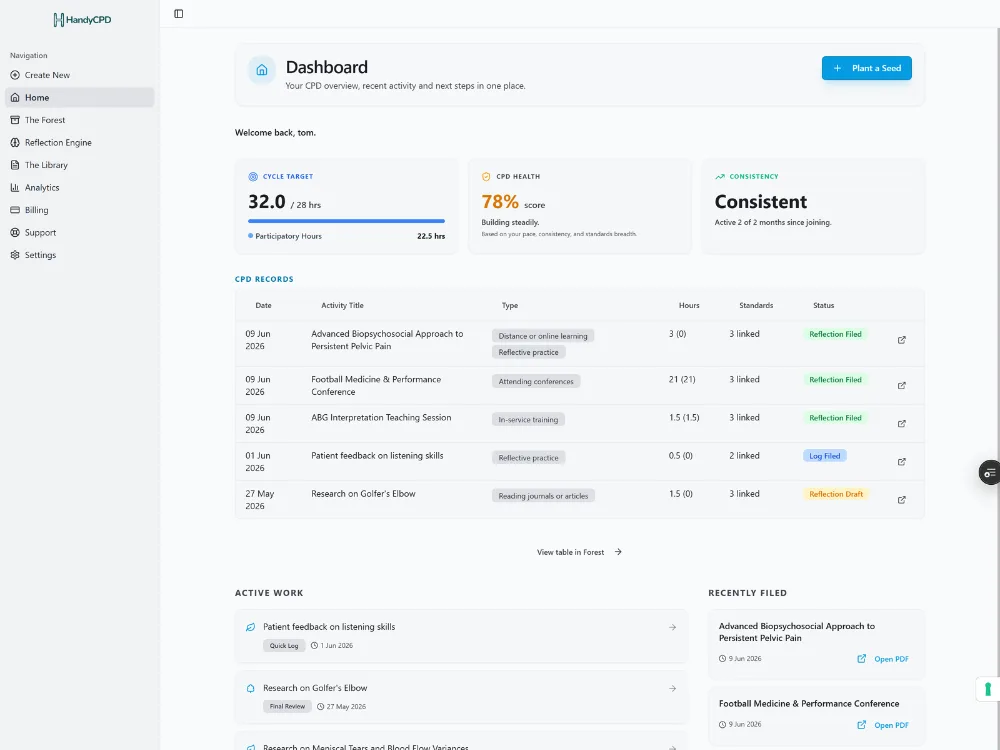Click ABG Interpretation Teaching Session title
Viewport: 1000px width, 750px height.
coord(381,418)
